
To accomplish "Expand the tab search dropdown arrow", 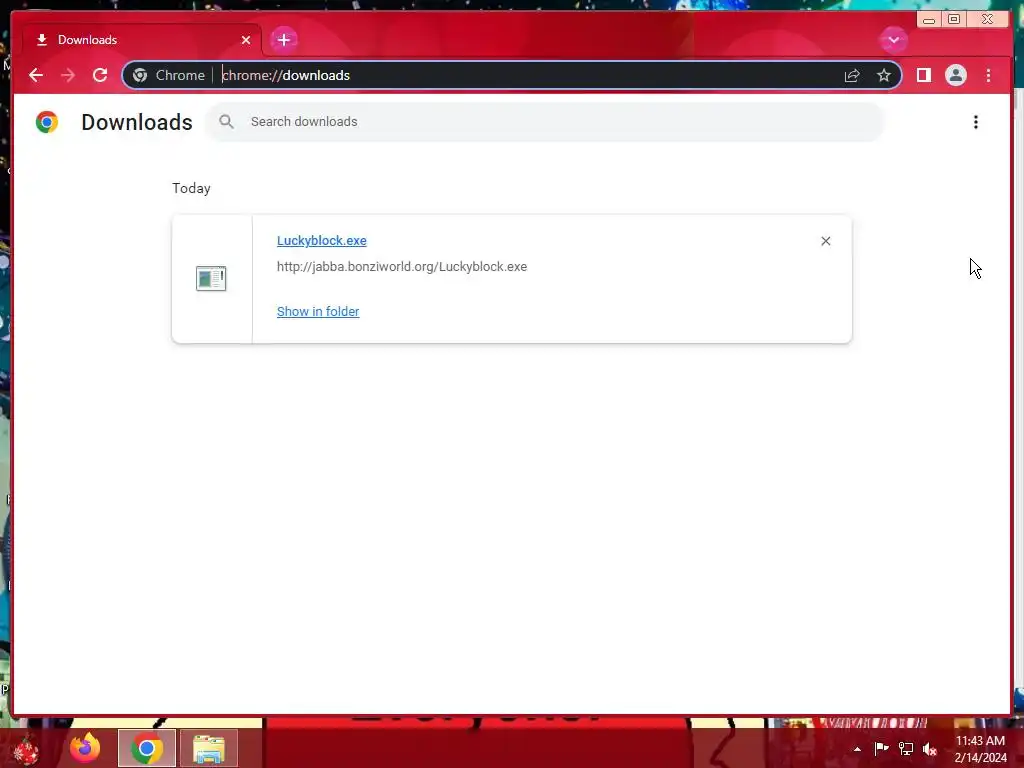I will [893, 40].
